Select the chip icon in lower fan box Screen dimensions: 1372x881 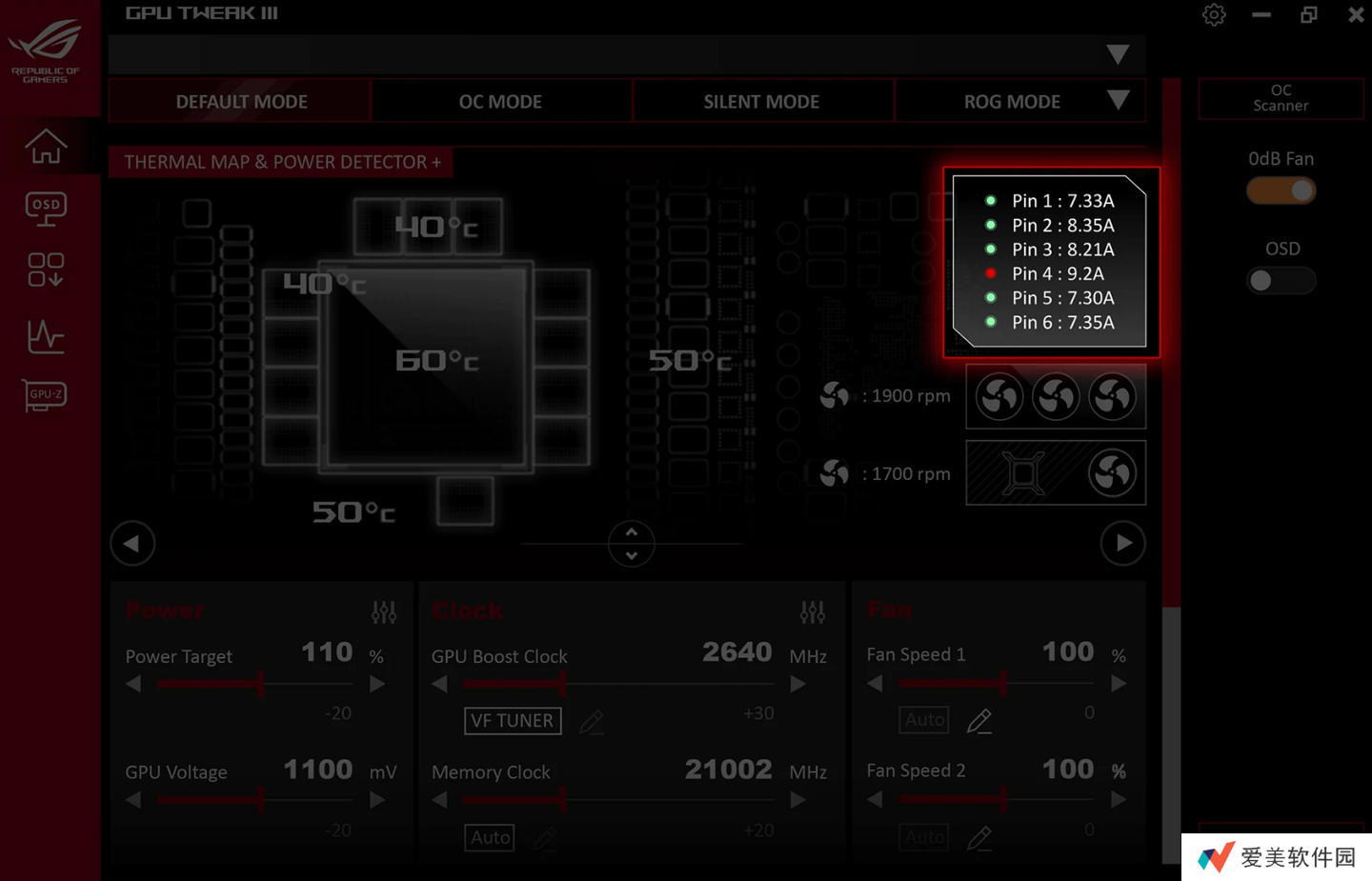(x=1023, y=472)
